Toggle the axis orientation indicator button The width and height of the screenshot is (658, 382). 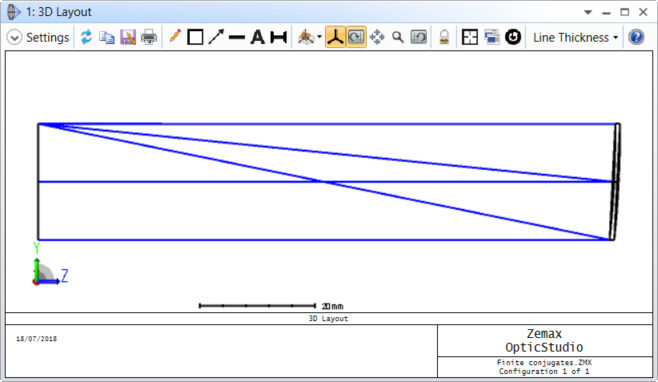(335, 37)
